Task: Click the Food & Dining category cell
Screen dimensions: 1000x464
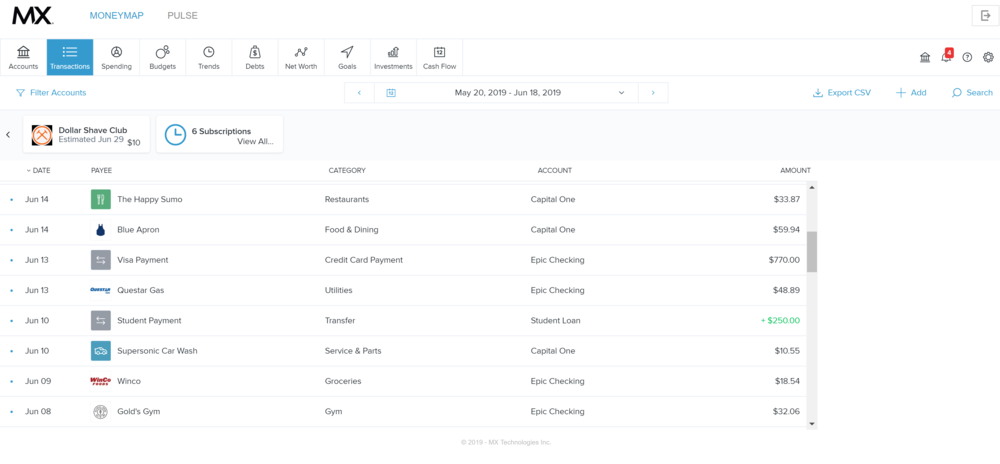Action: point(351,229)
